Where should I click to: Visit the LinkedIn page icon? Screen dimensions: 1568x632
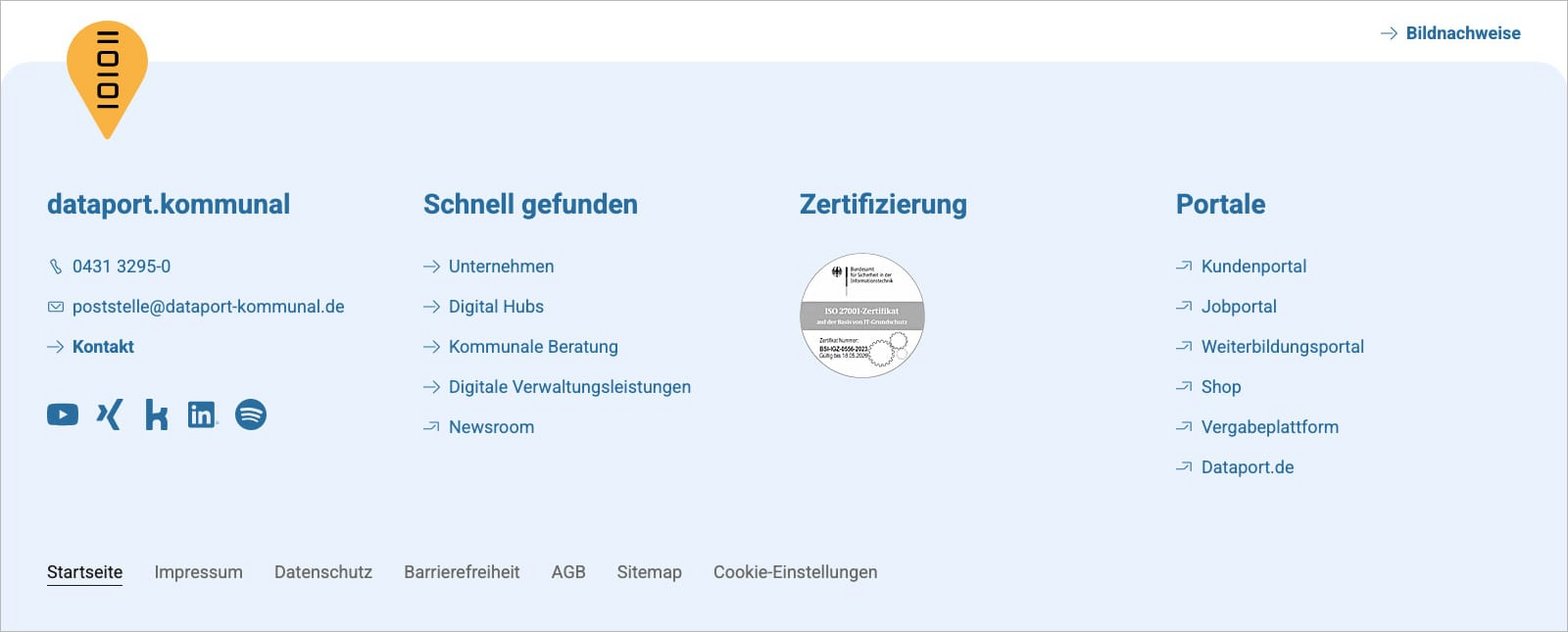202,414
